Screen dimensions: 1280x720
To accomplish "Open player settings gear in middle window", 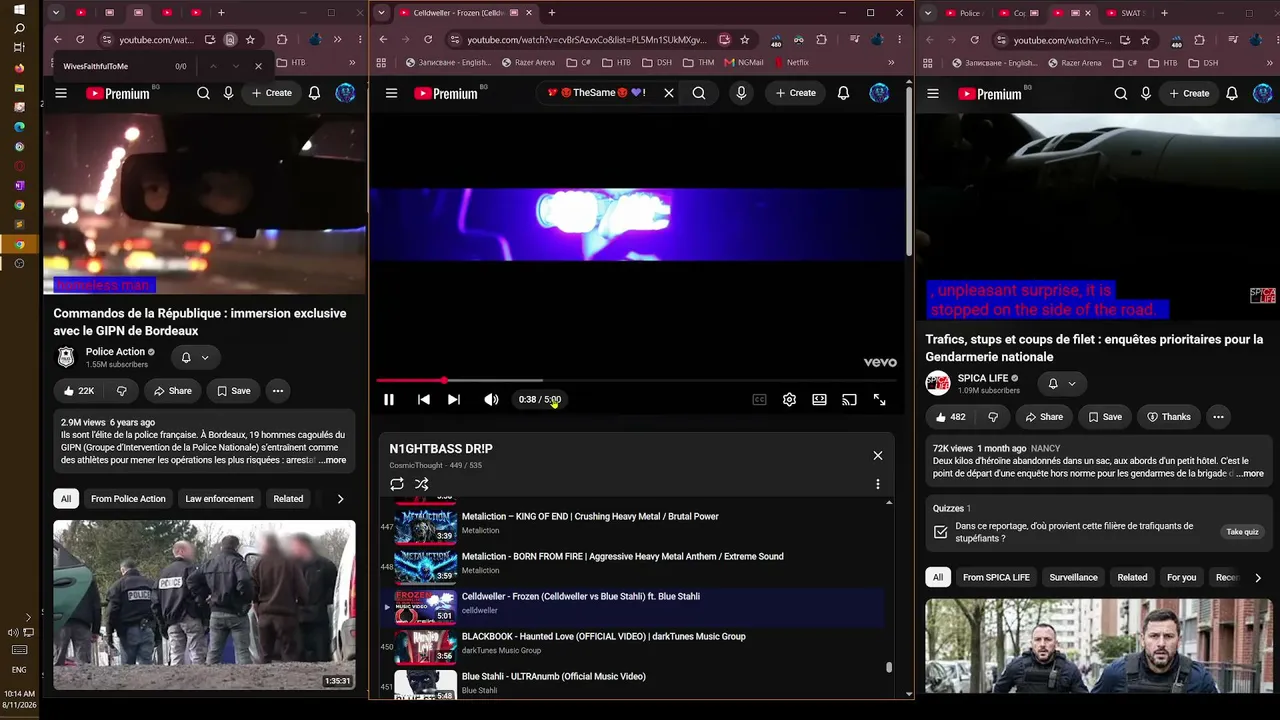I will 789,400.
